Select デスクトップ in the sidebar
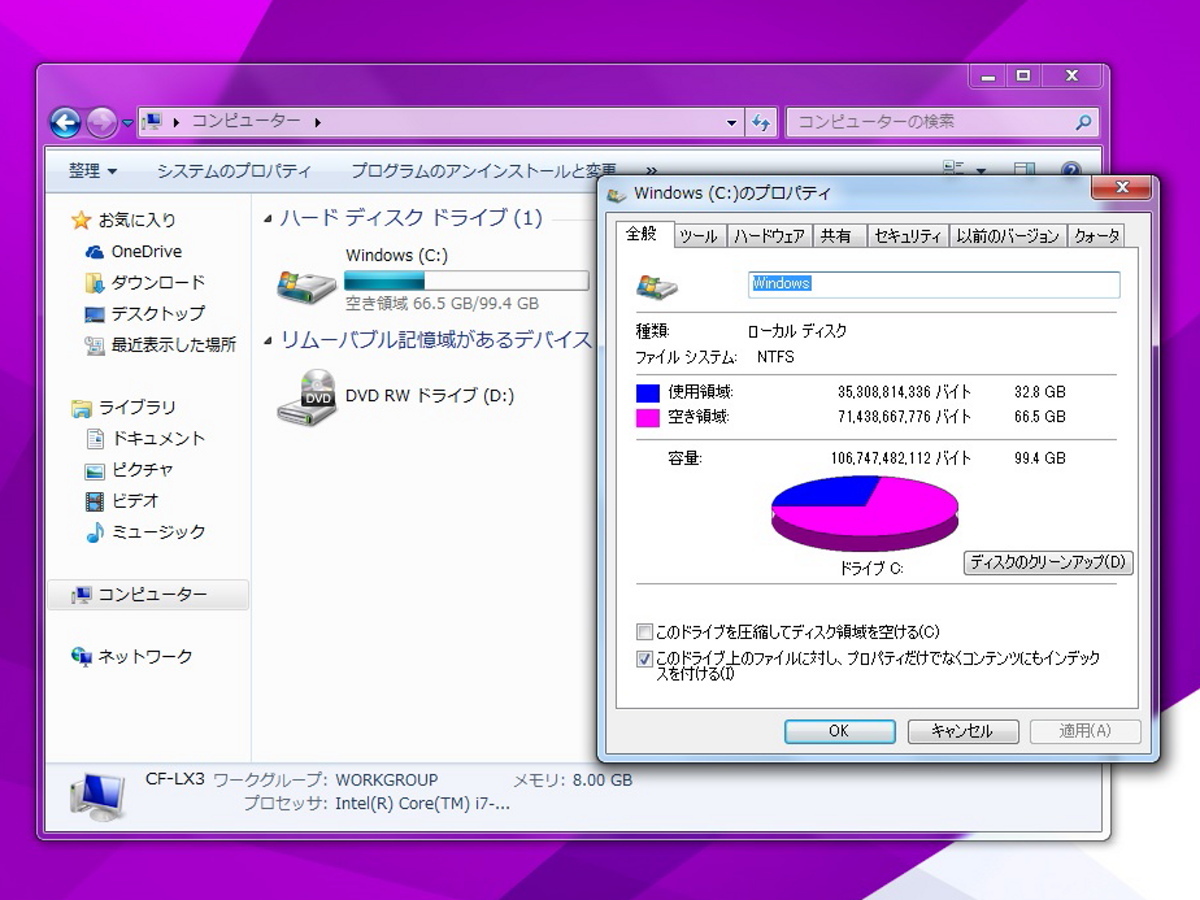 (x=157, y=313)
